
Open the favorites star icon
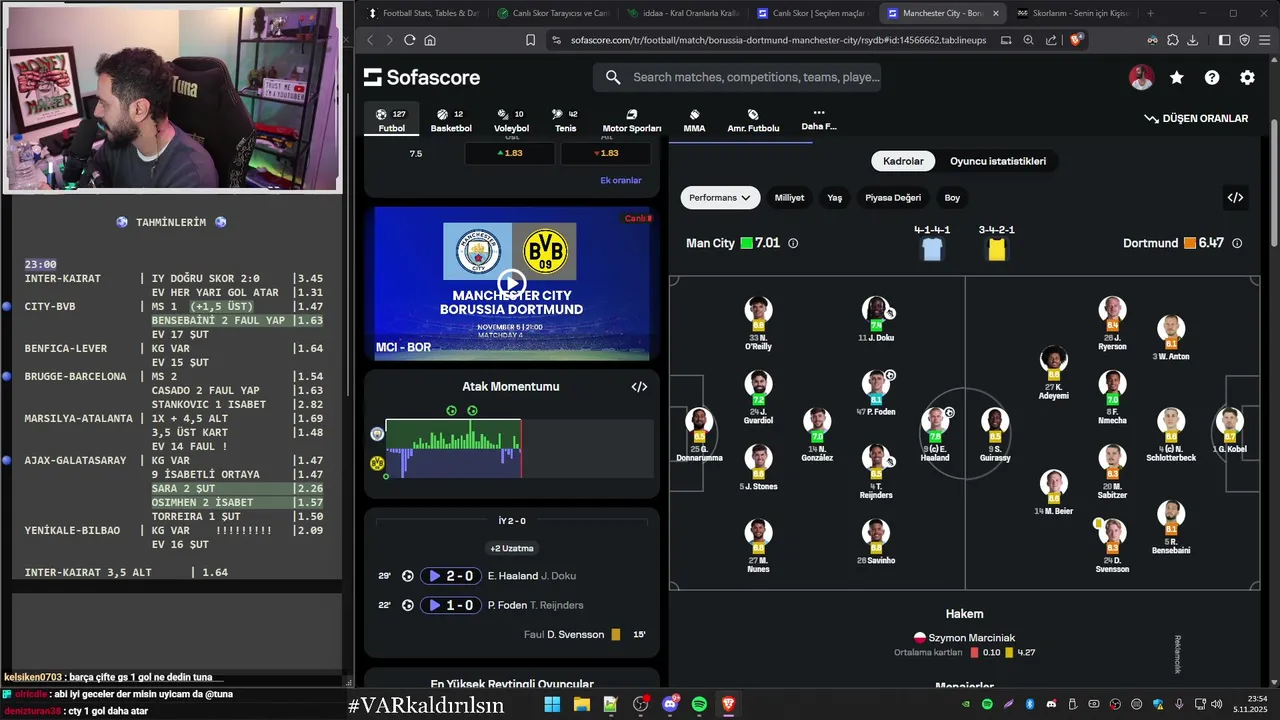tap(1177, 77)
